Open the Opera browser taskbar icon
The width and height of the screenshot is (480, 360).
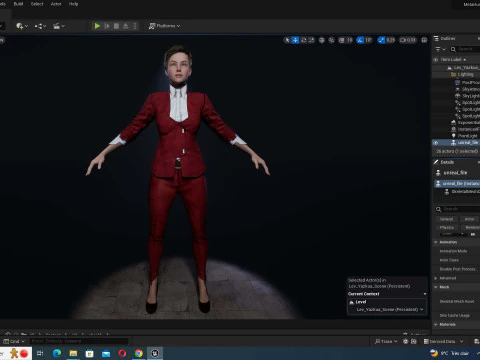(x=122, y=353)
